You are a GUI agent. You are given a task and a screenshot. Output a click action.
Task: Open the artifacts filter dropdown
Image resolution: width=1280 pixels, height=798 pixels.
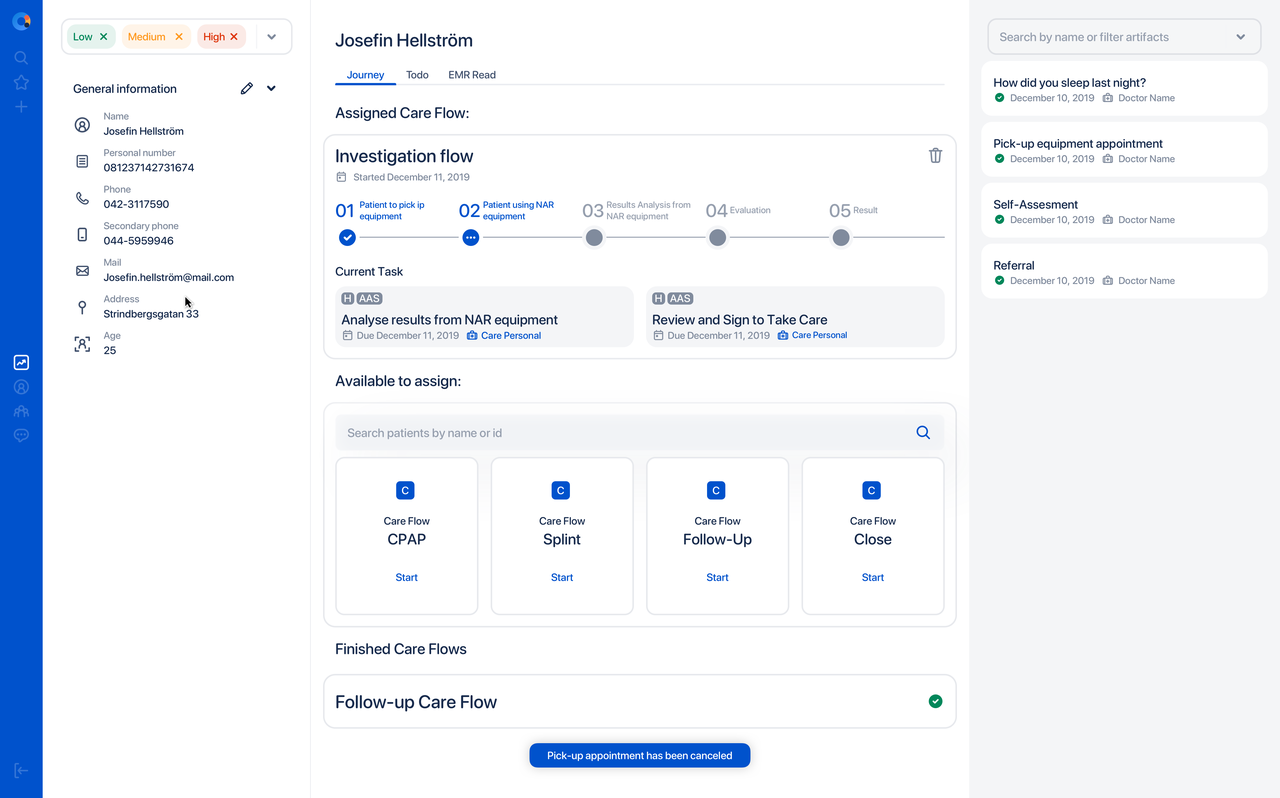(x=1240, y=37)
